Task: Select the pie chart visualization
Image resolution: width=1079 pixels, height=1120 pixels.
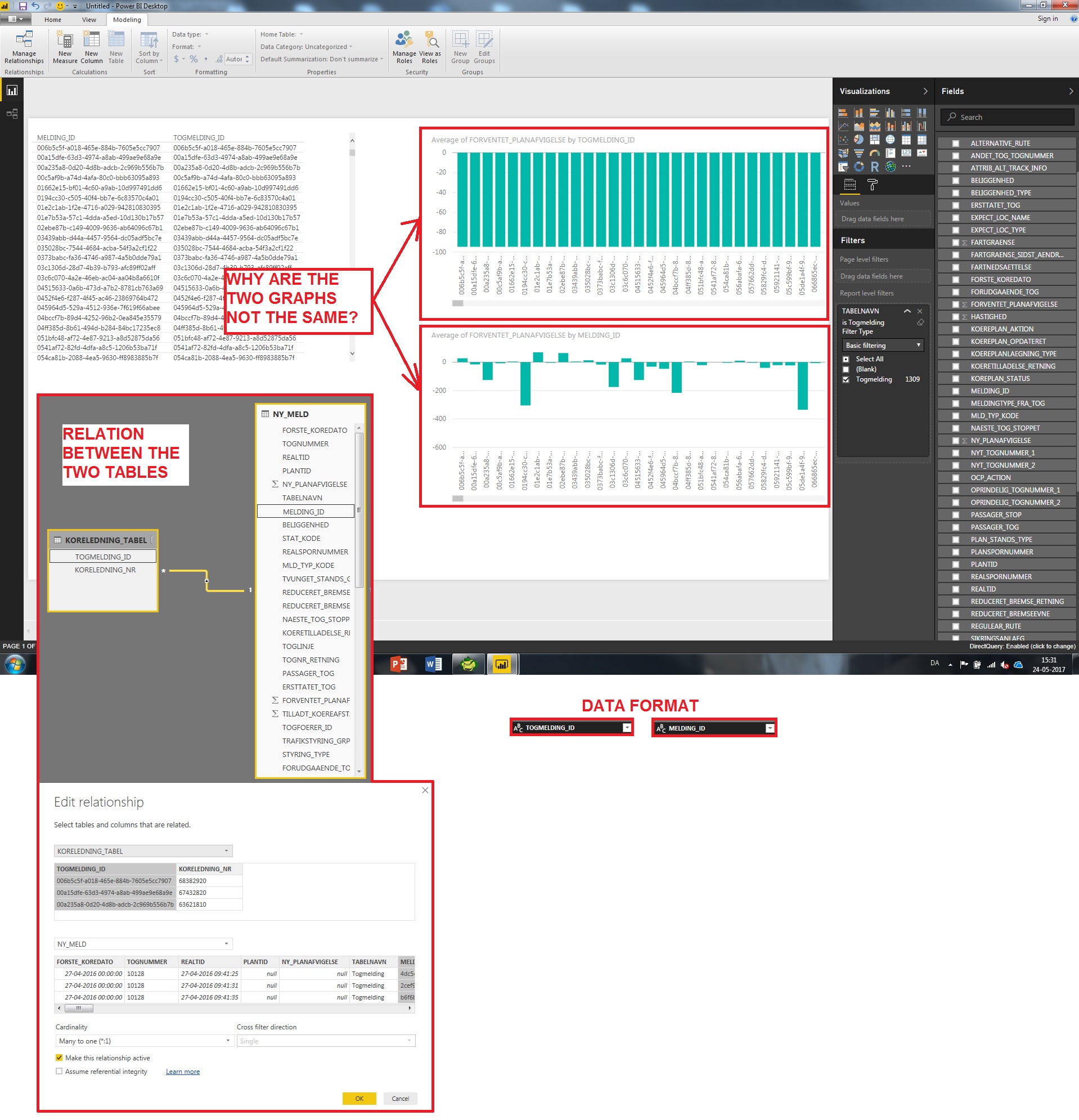Action: pos(858,140)
